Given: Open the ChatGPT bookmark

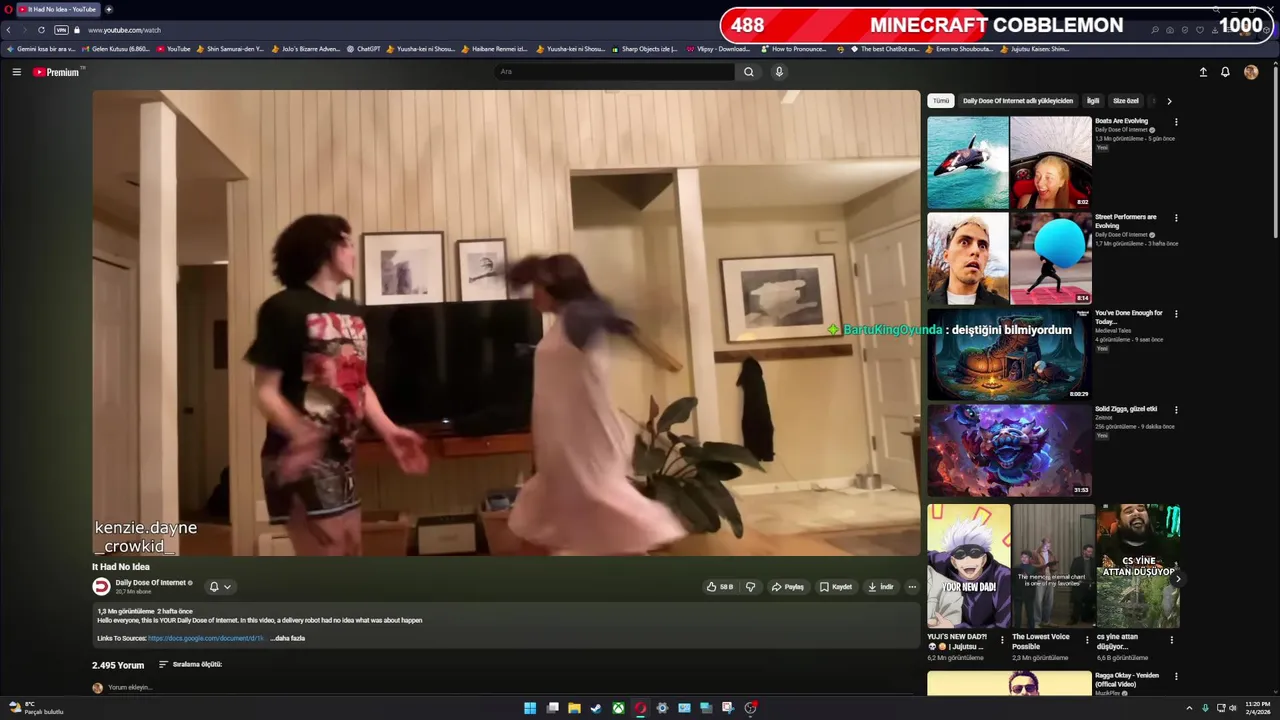Looking at the screenshot, I should (x=363, y=49).
